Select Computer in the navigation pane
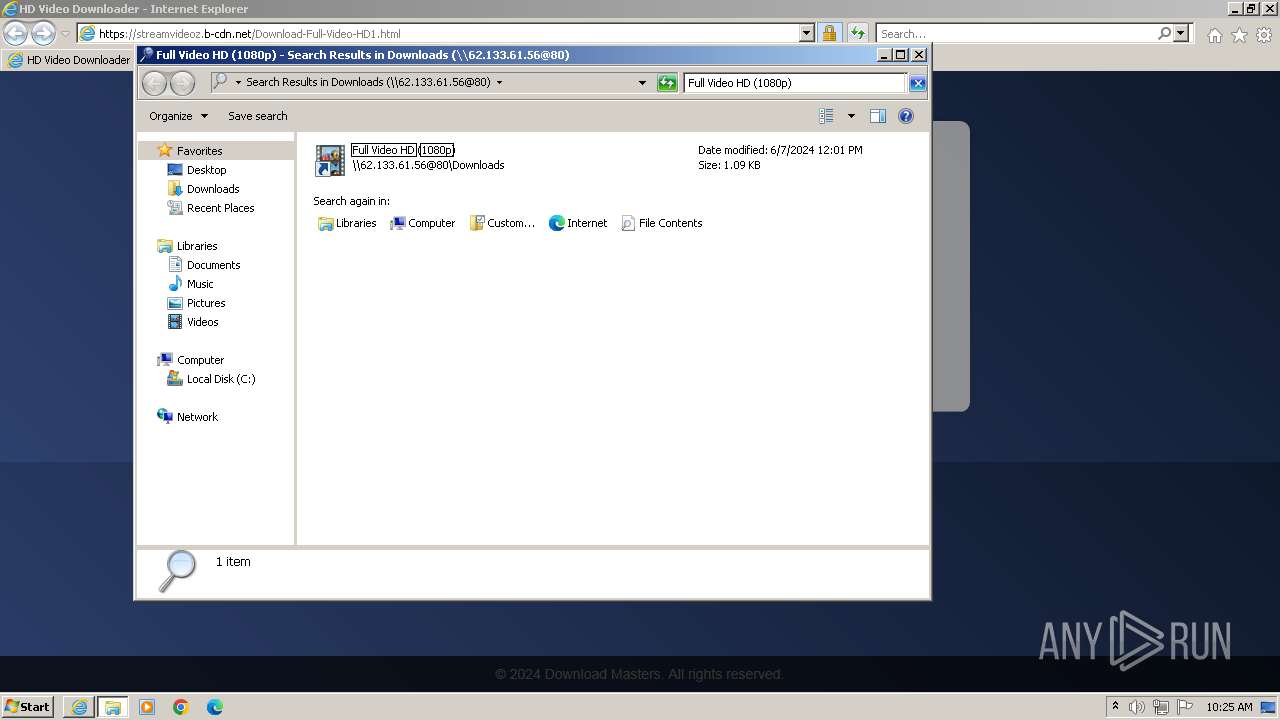The height and width of the screenshot is (720, 1280). (200, 360)
